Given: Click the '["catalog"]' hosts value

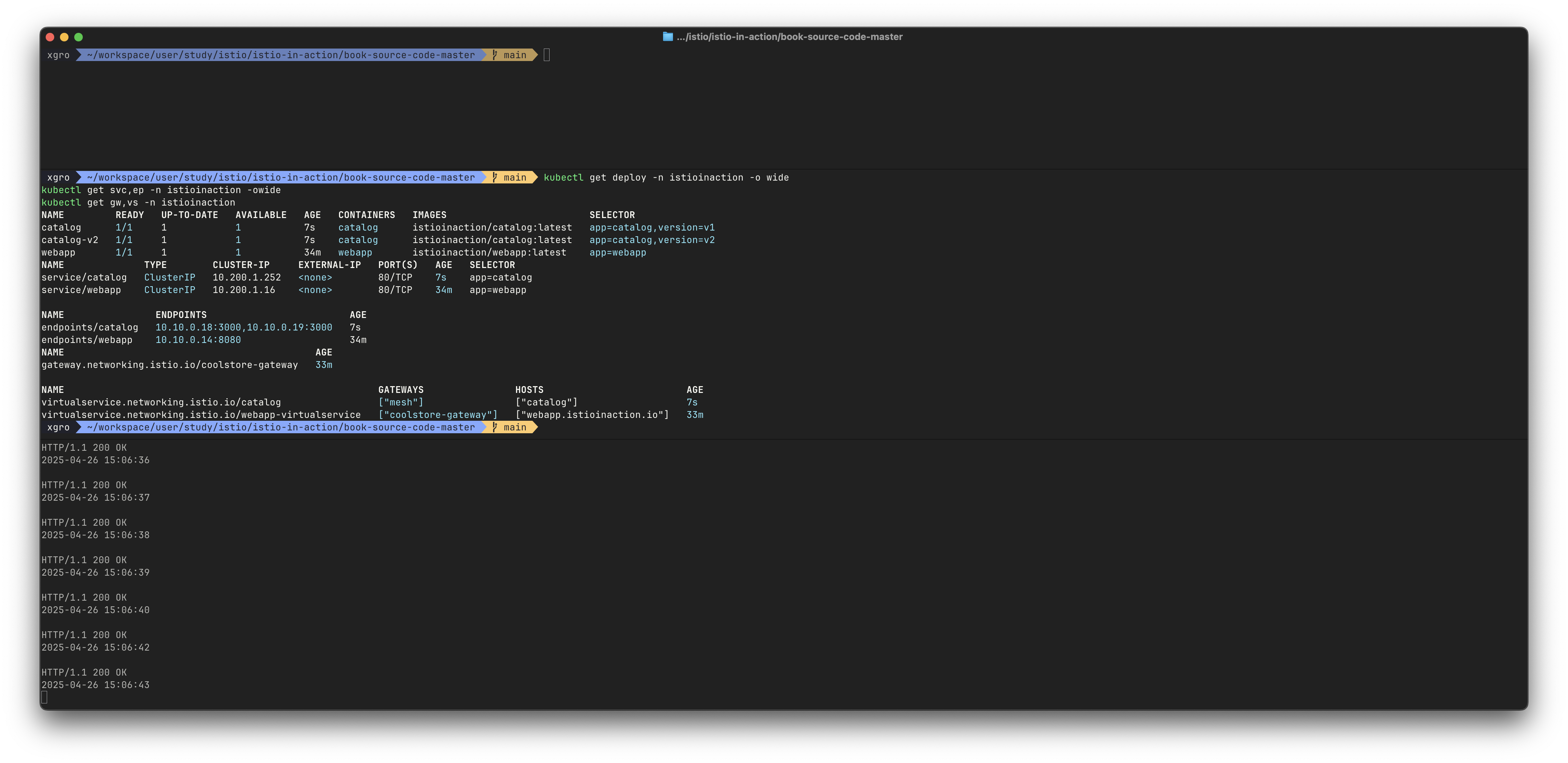Looking at the screenshot, I should click(546, 402).
